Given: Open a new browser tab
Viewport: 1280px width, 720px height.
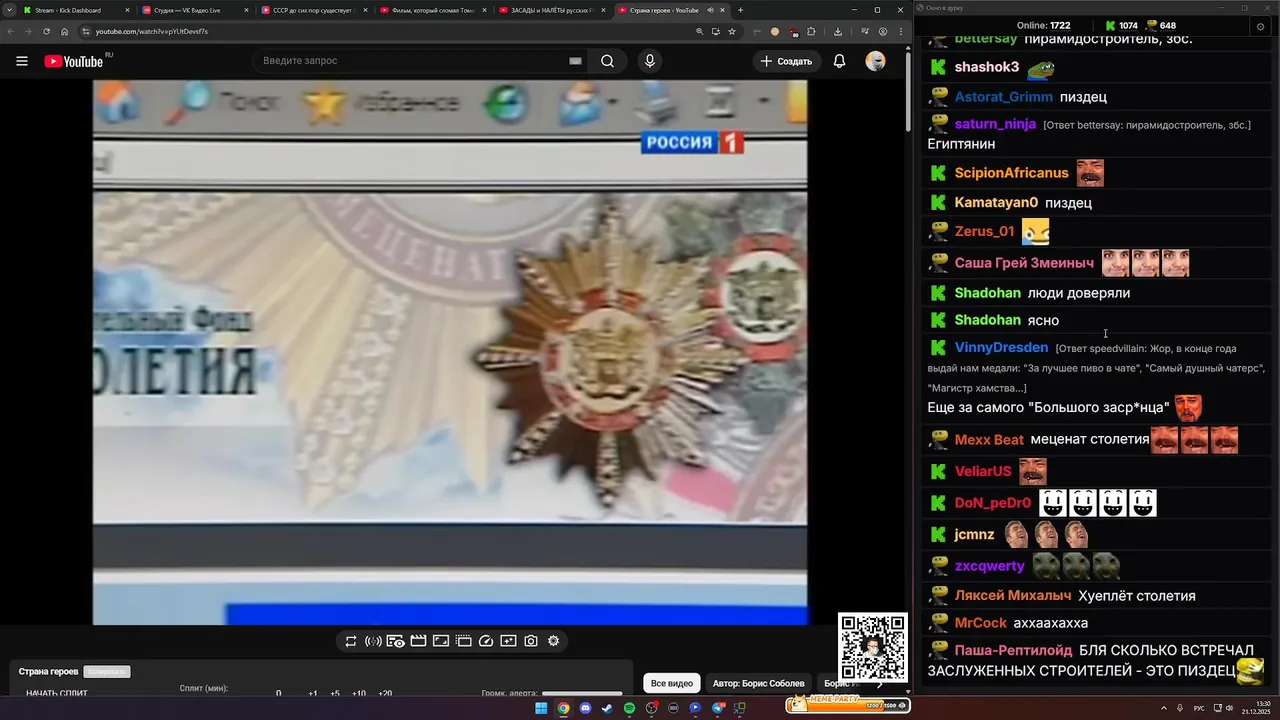Looking at the screenshot, I should tap(740, 10).
